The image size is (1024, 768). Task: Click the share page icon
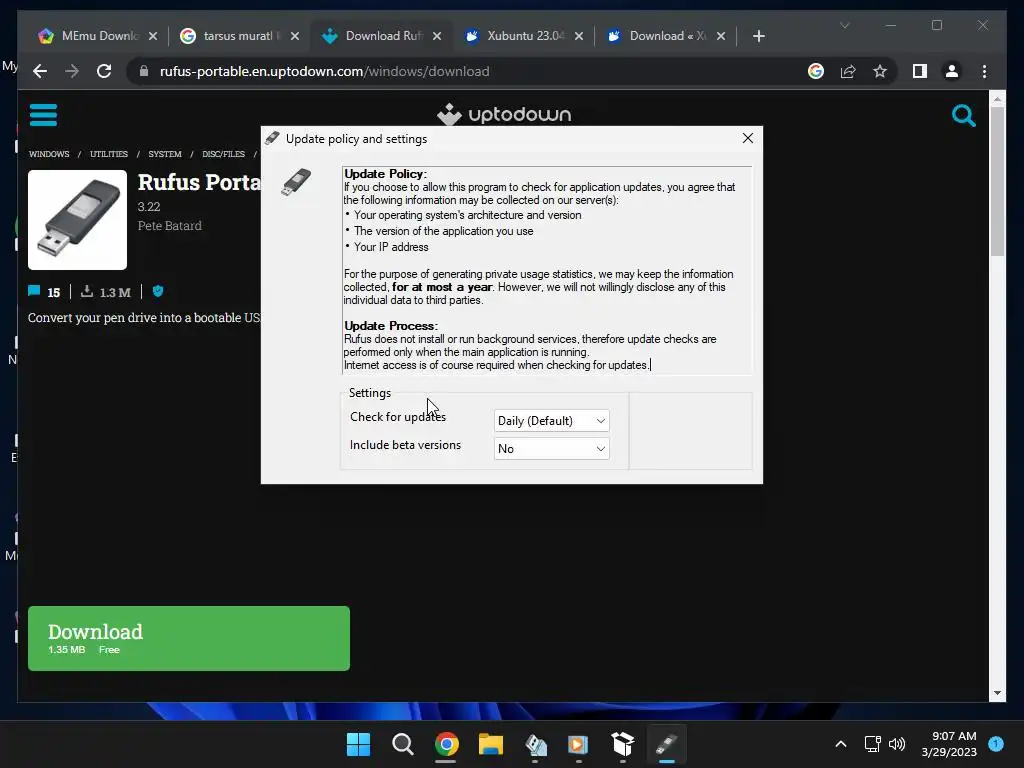click(x=848, y=71)
